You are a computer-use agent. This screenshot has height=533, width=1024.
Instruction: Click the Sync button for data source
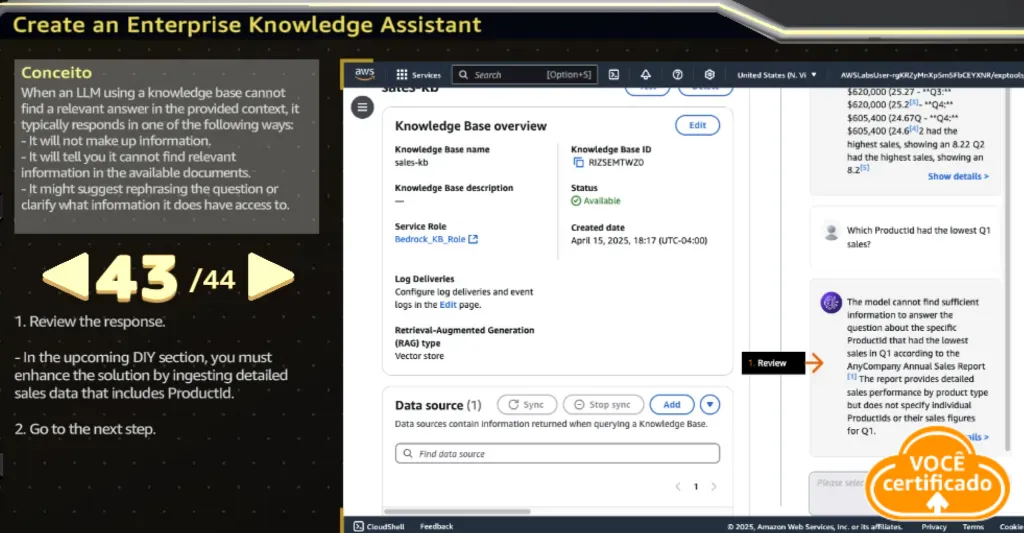(x=526, y=404)
